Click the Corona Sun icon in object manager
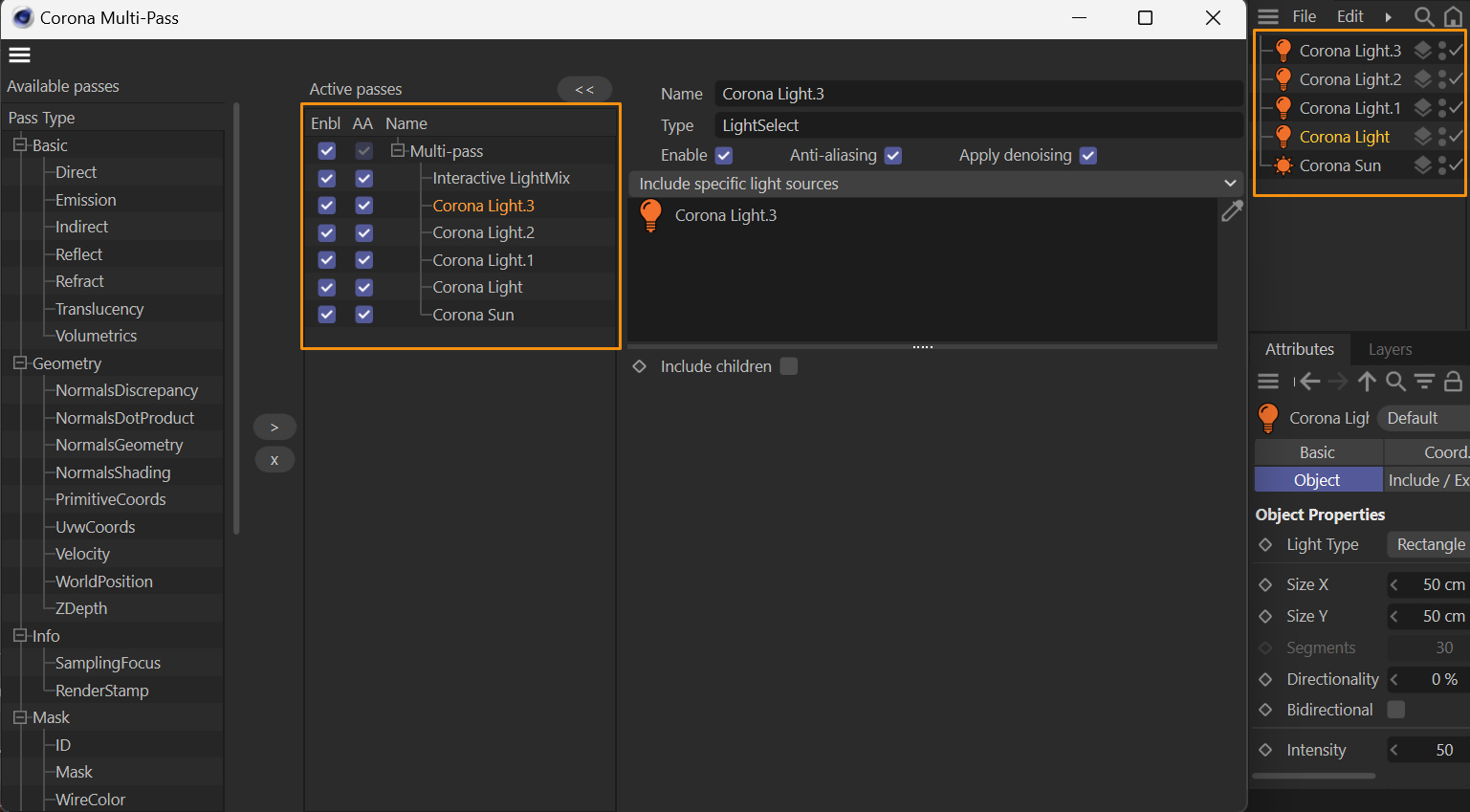The width and height of the screenshot is (1470, 812). coord(1284,165)
